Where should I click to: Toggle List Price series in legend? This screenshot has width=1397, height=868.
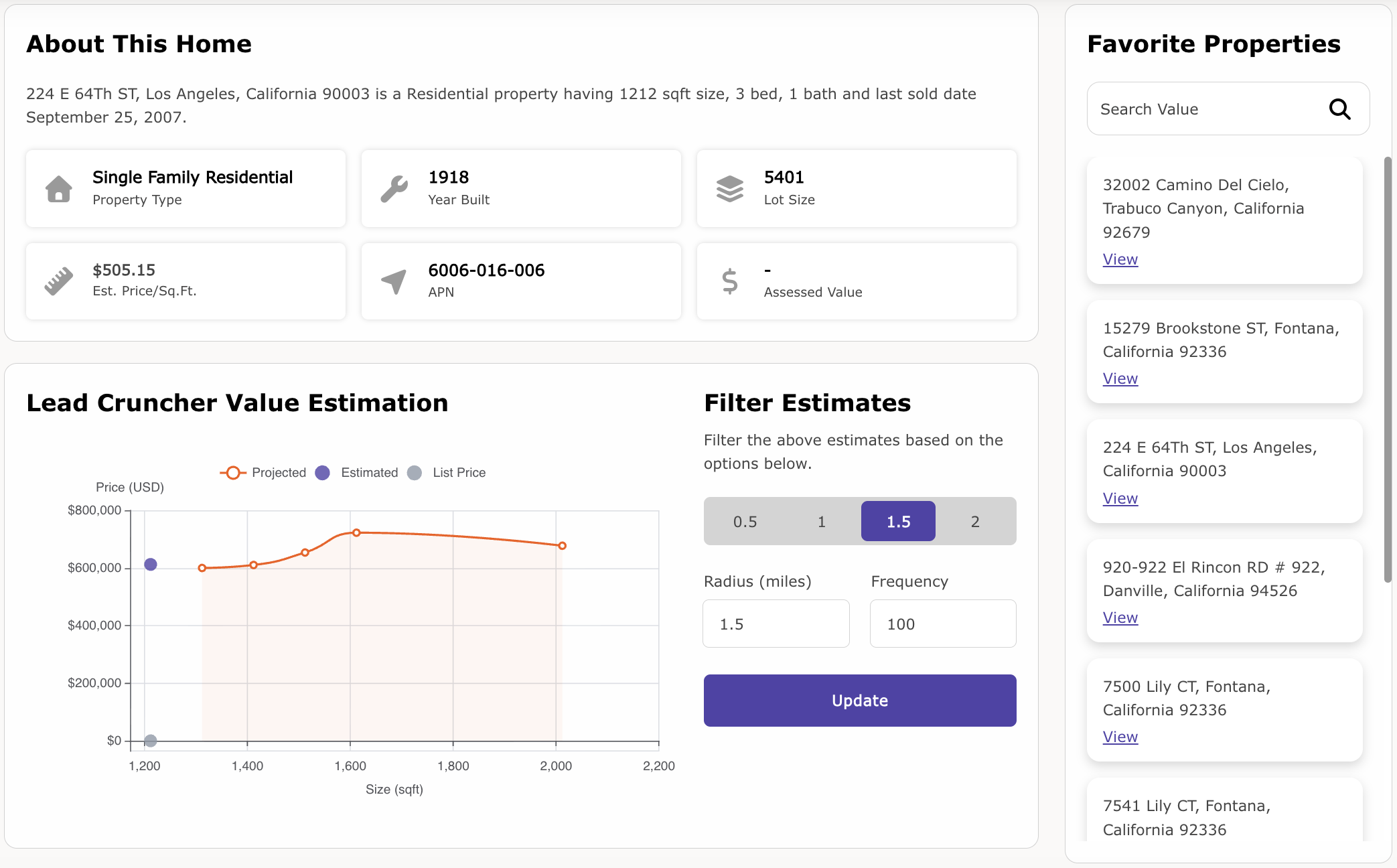[x=447, y=473]
